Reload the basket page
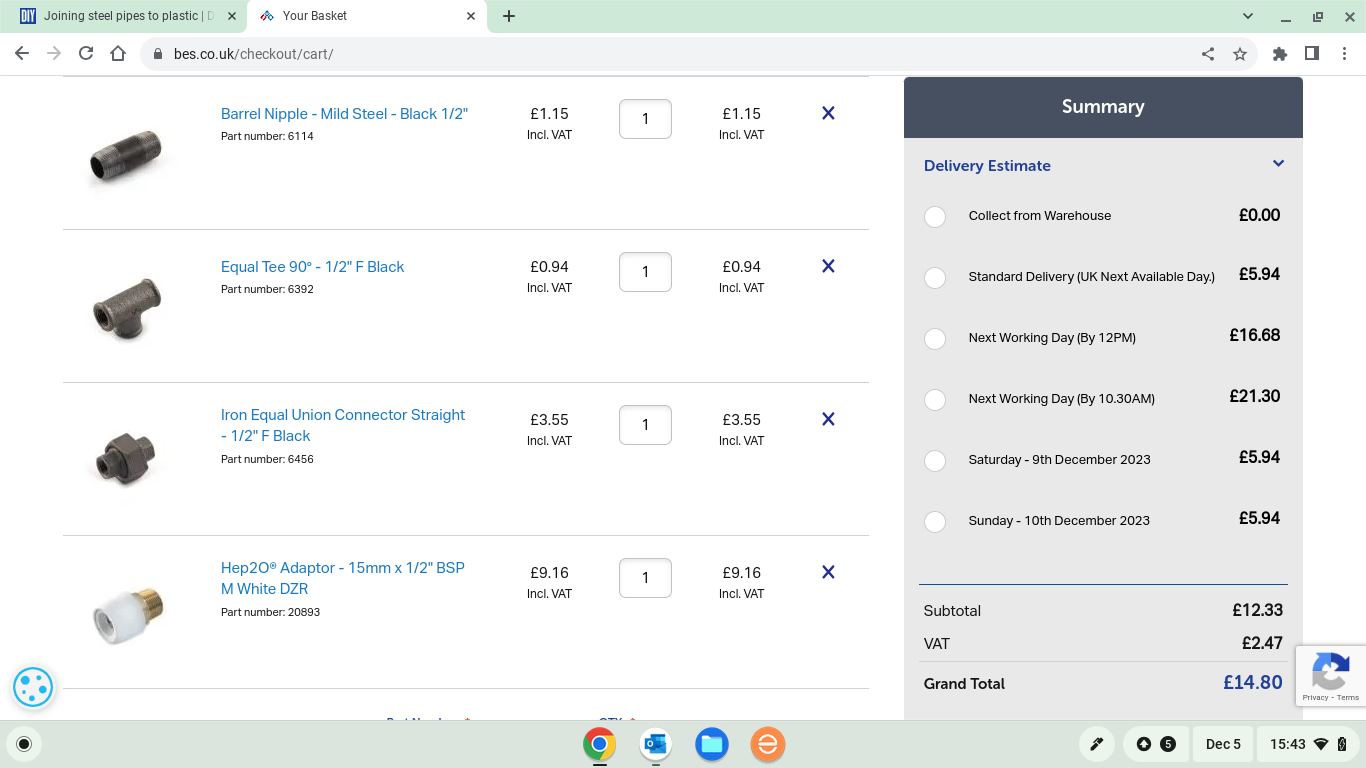This screenshot has width=1366, height=768. coord(86,54)
